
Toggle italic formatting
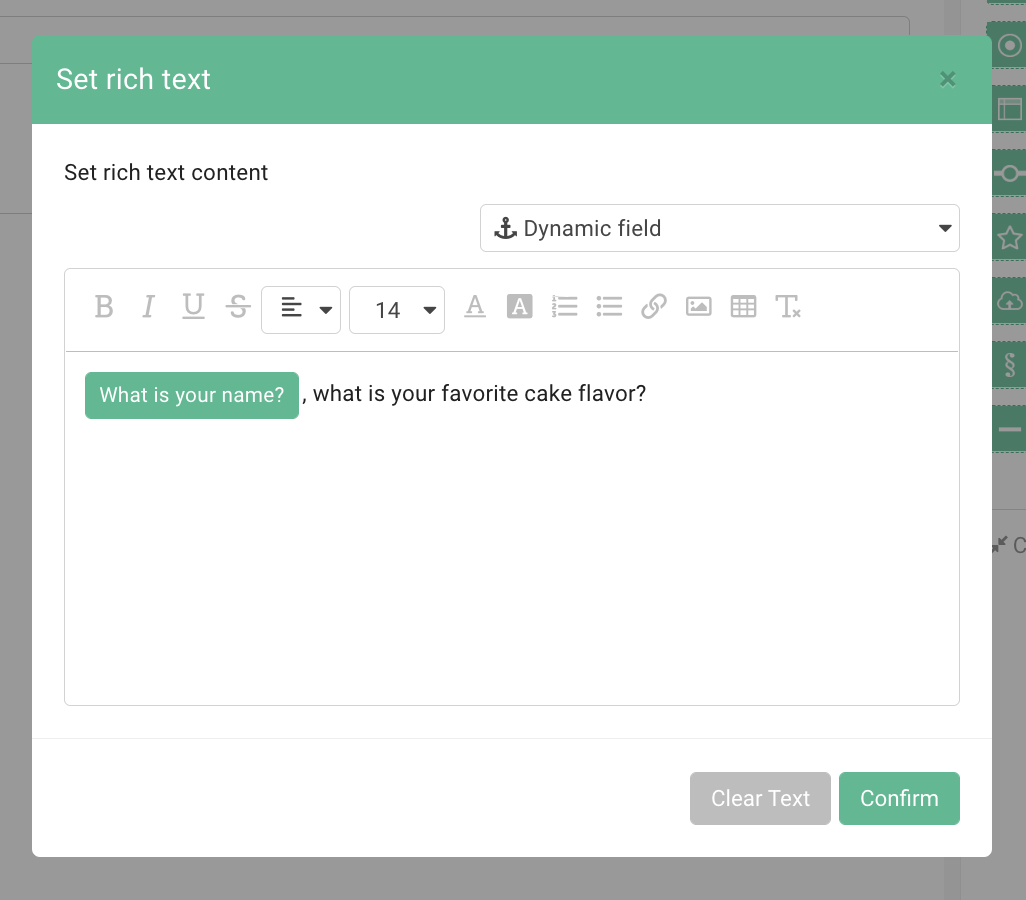[148, 307]
